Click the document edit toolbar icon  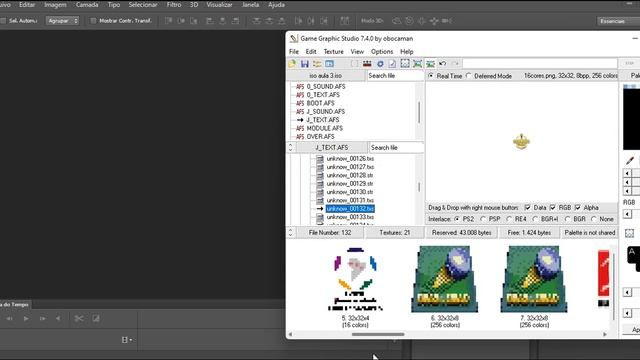pyautogui.click(x=392, y=64)
